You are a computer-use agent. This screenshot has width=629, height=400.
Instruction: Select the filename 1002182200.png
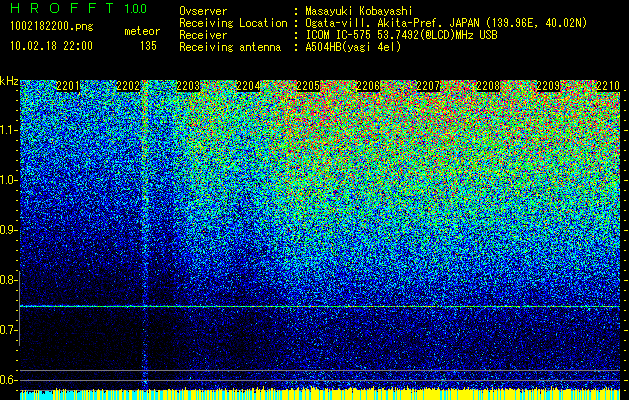(52, 27)
